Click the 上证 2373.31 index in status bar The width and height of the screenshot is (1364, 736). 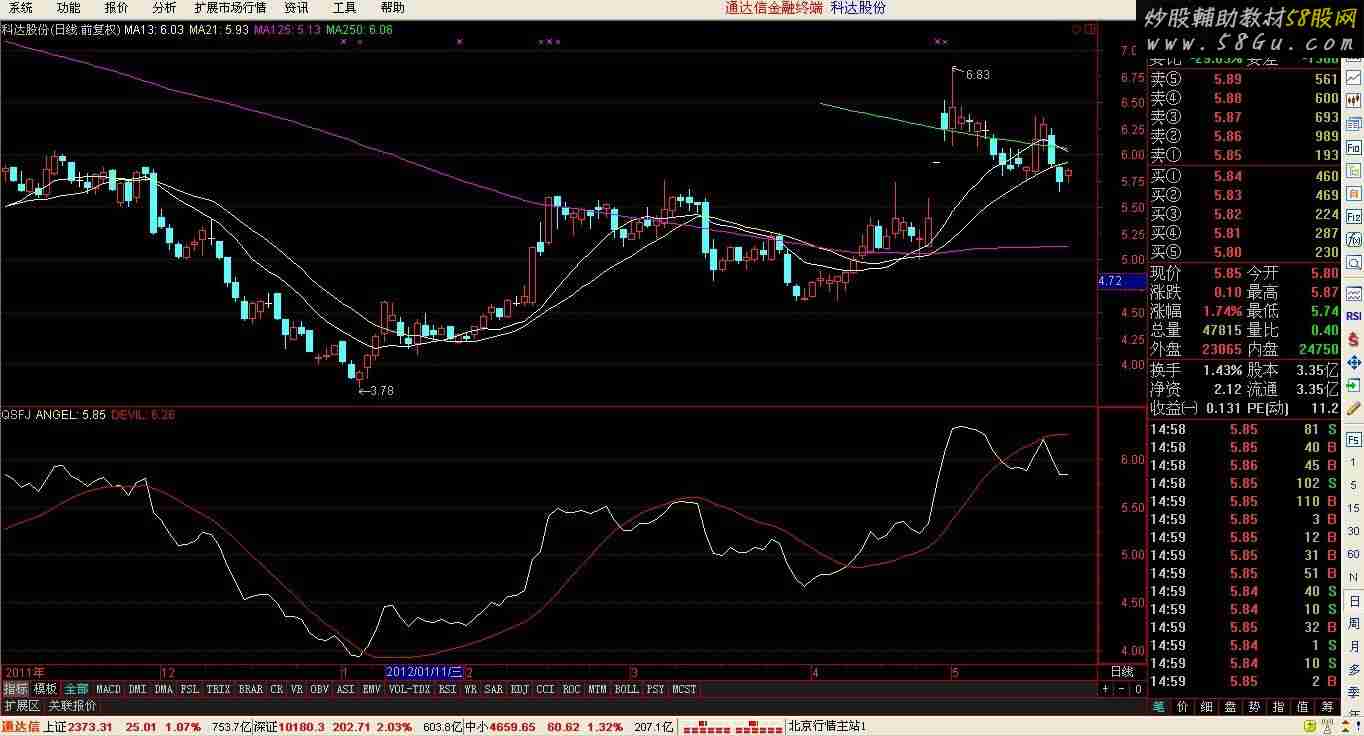[x=78, y=726]
